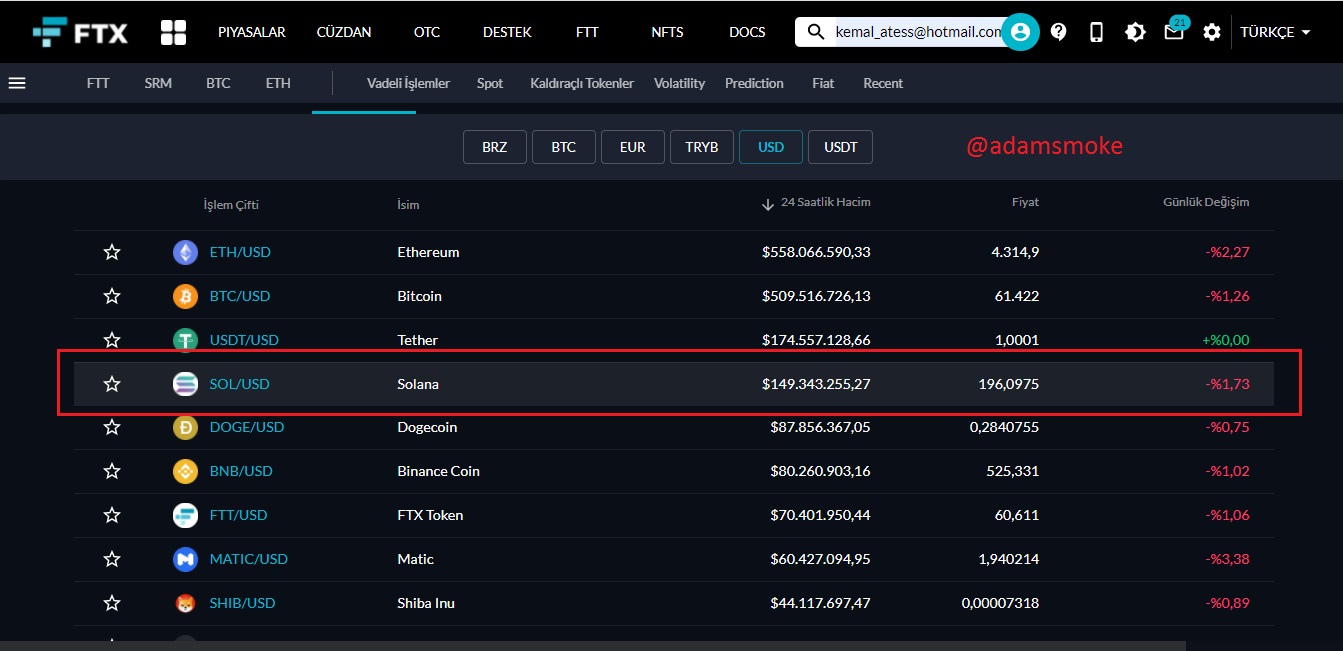Click the Bitcoin coin icon
The image size is (1343, 651).
point(185,296)
